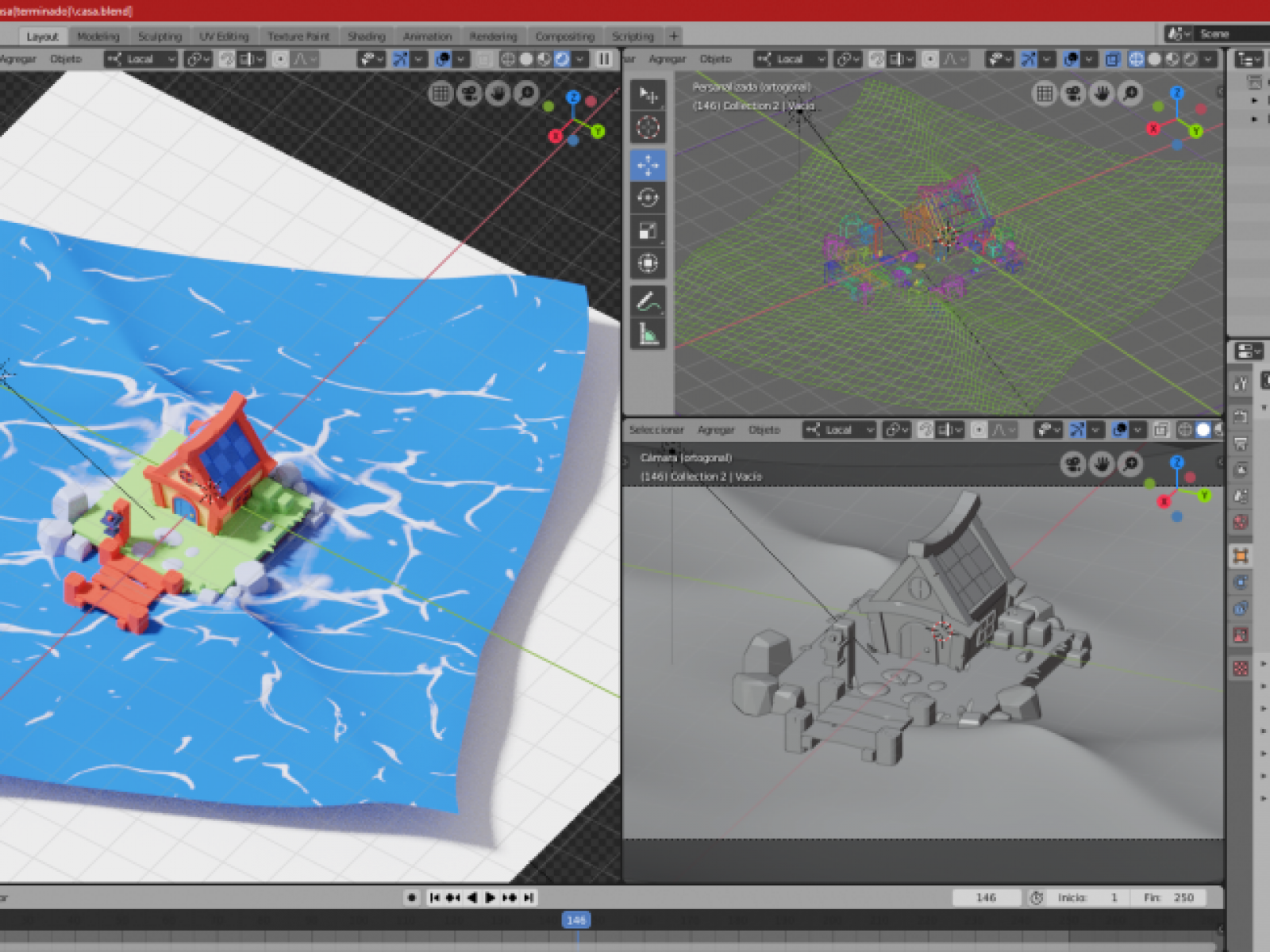The image size is (1270, 952).
Task: Open World properties tab
Action: point(1241,522)
